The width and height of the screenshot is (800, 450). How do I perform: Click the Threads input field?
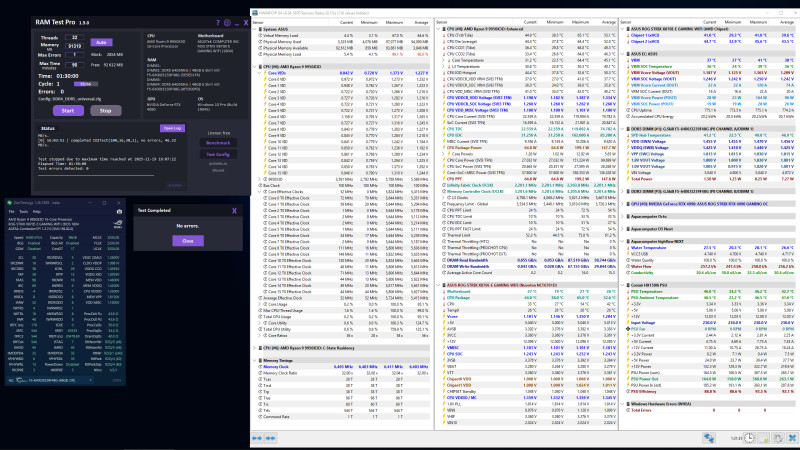[x=74, y=37]
